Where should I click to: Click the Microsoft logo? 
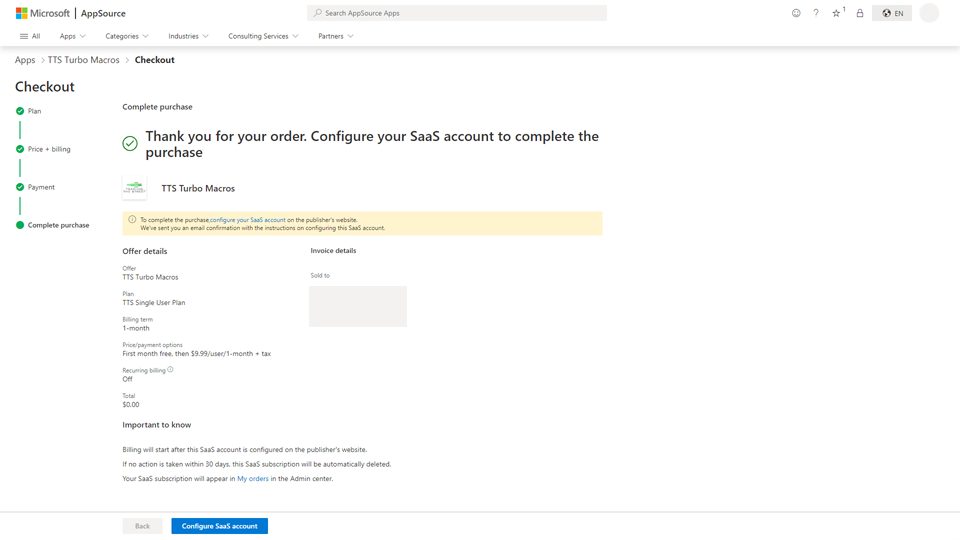click(x=42, y=13)
